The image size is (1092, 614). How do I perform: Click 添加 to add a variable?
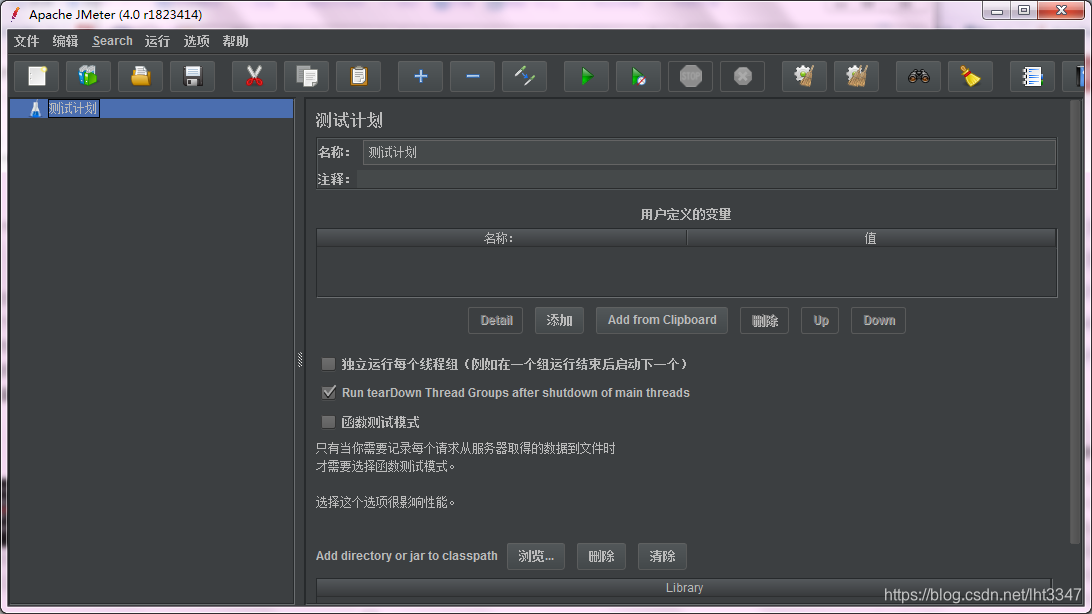(x=559, y=320)
